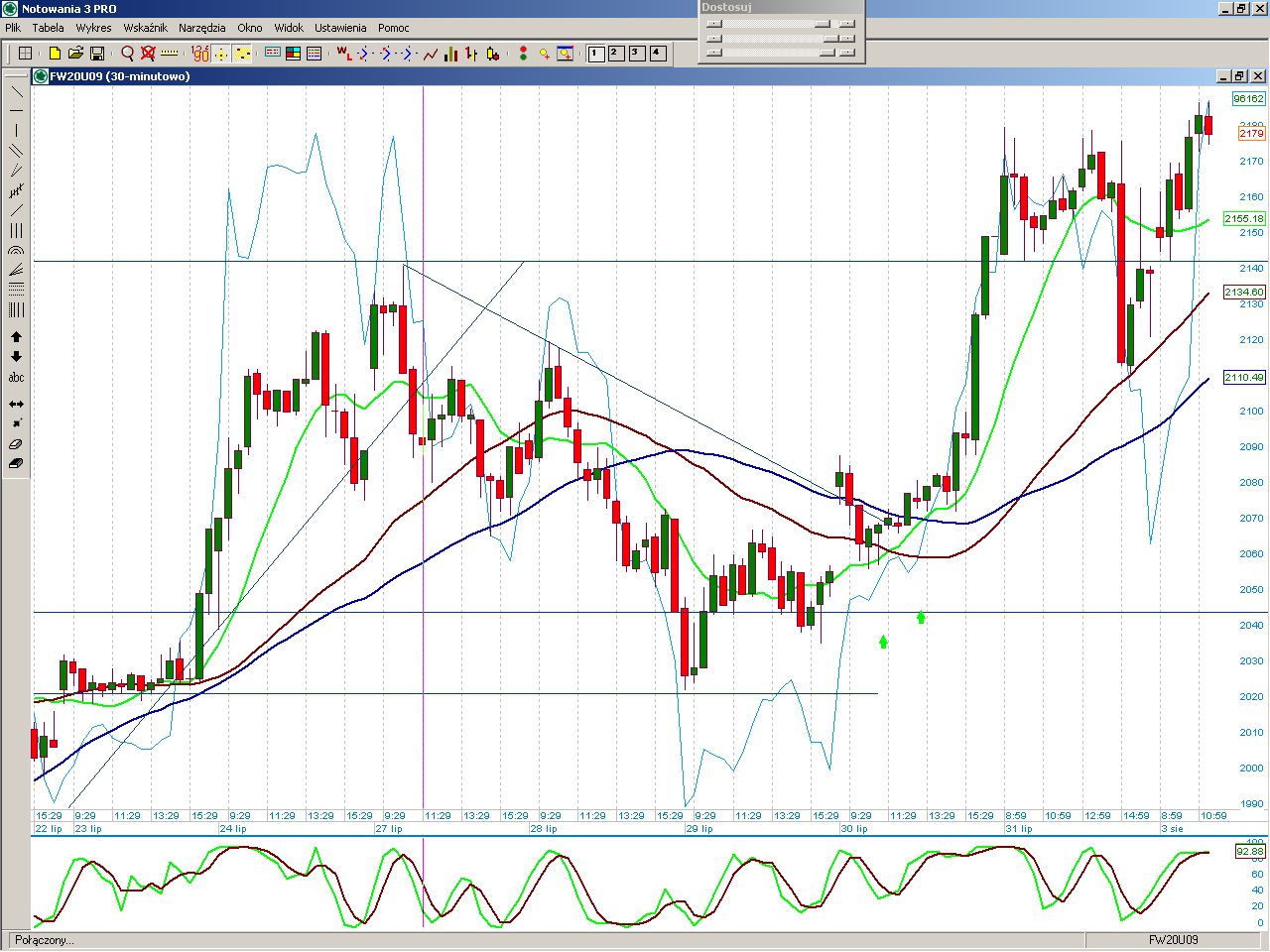This screenshot has width=1270, height=952.
Task: Restore the FW20U09 chart child window
Action: pyautogui.click(x=1239, y=76)
